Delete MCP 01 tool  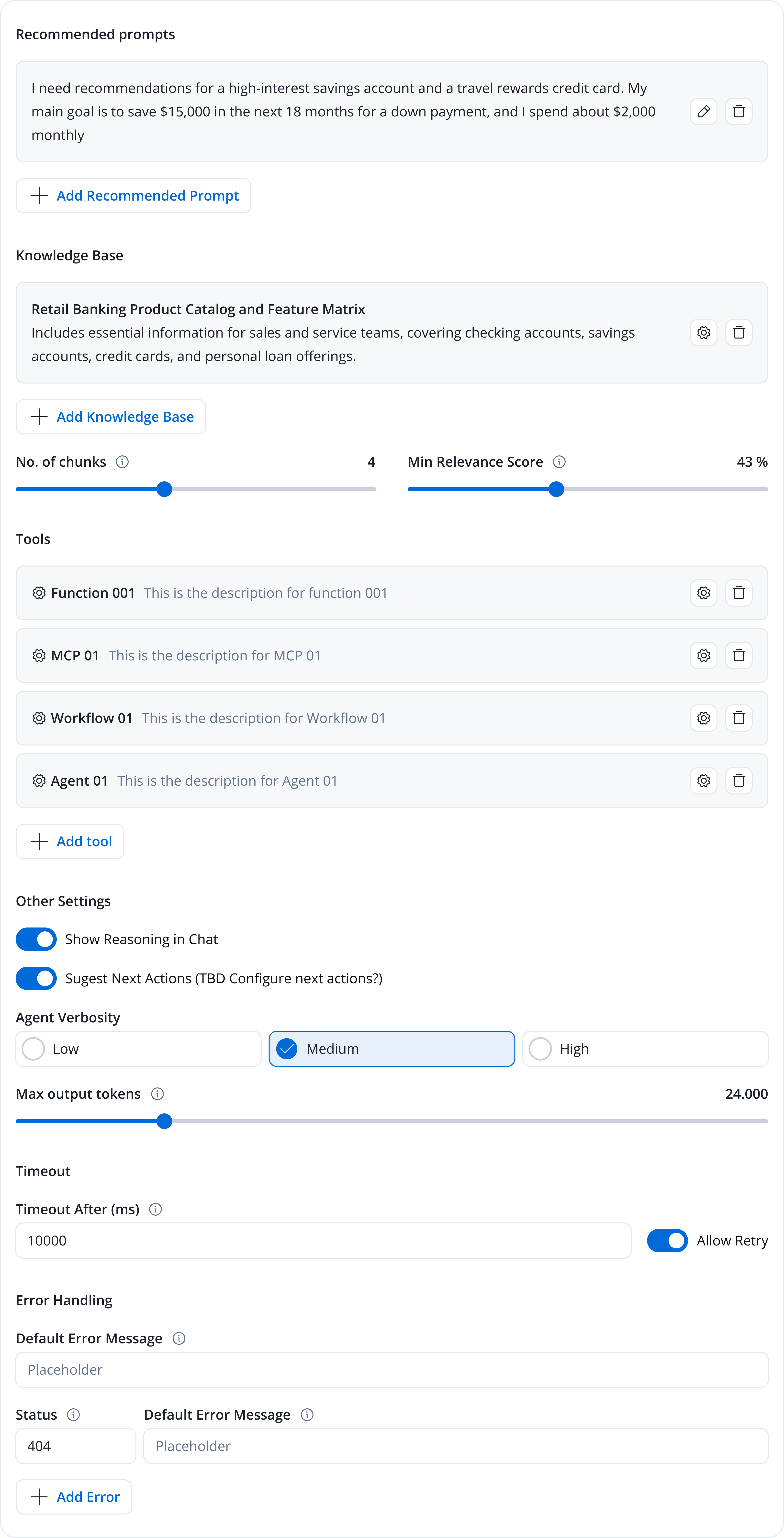tap(739, 656)
